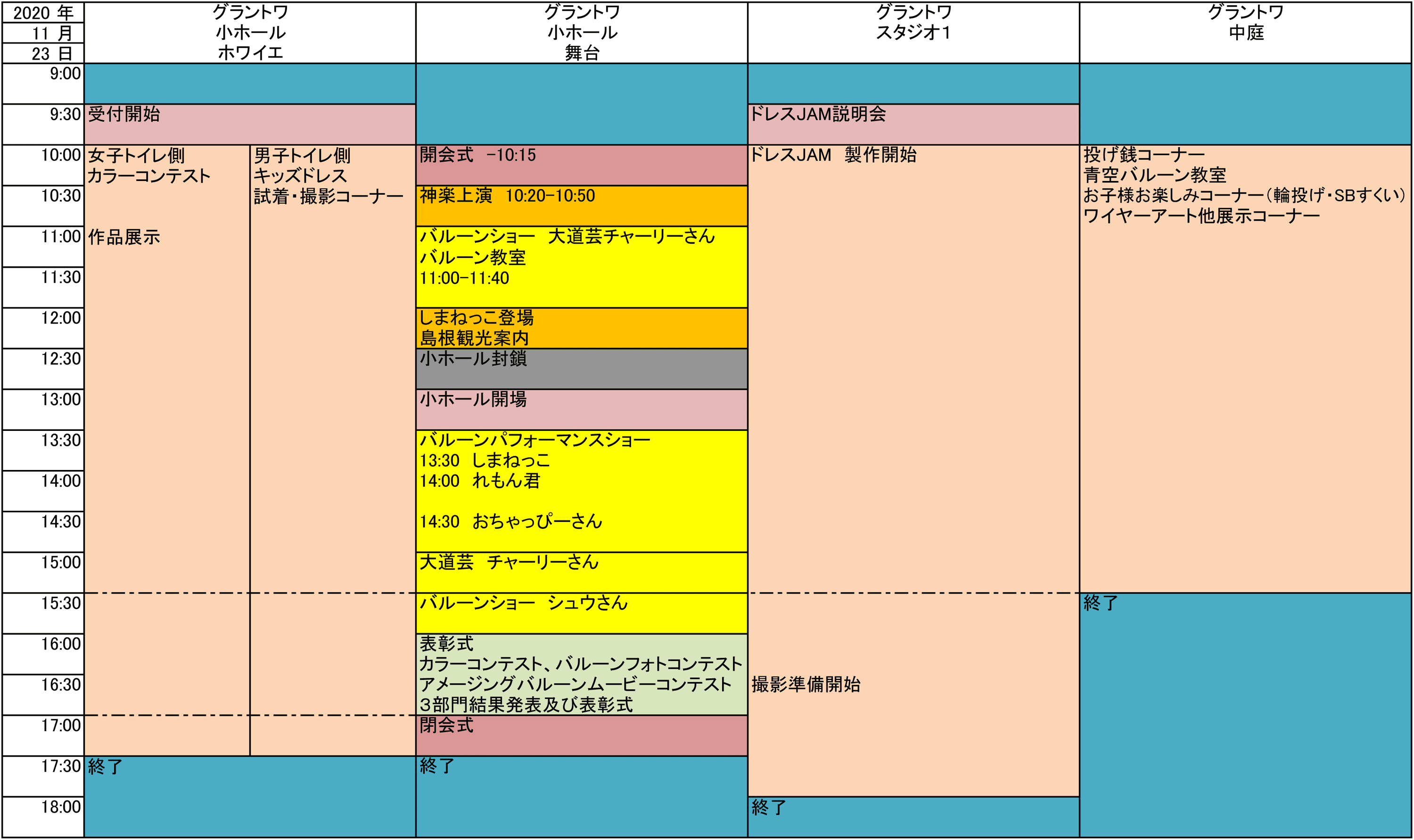Click the 'バルーン教室' line in stage column
The width and height of the screenshot is (1414, 840).
click(x=473, y=257)
